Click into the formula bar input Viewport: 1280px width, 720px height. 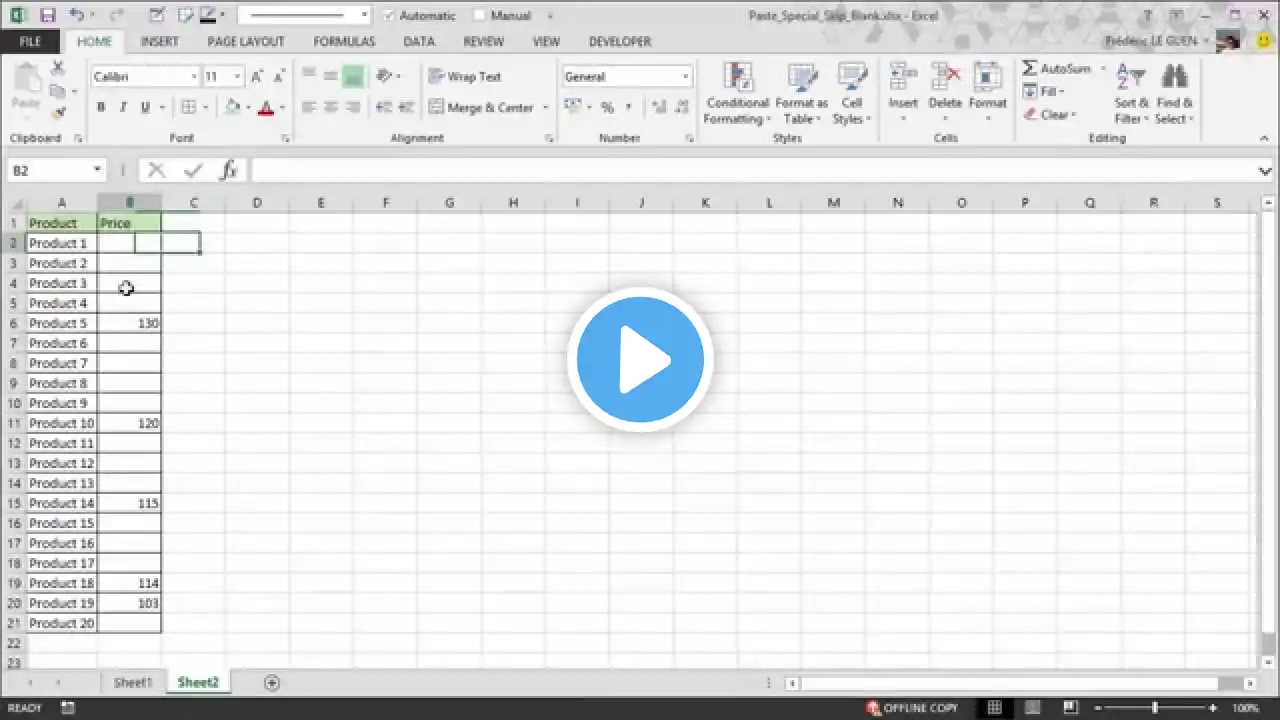coord(754,171)
